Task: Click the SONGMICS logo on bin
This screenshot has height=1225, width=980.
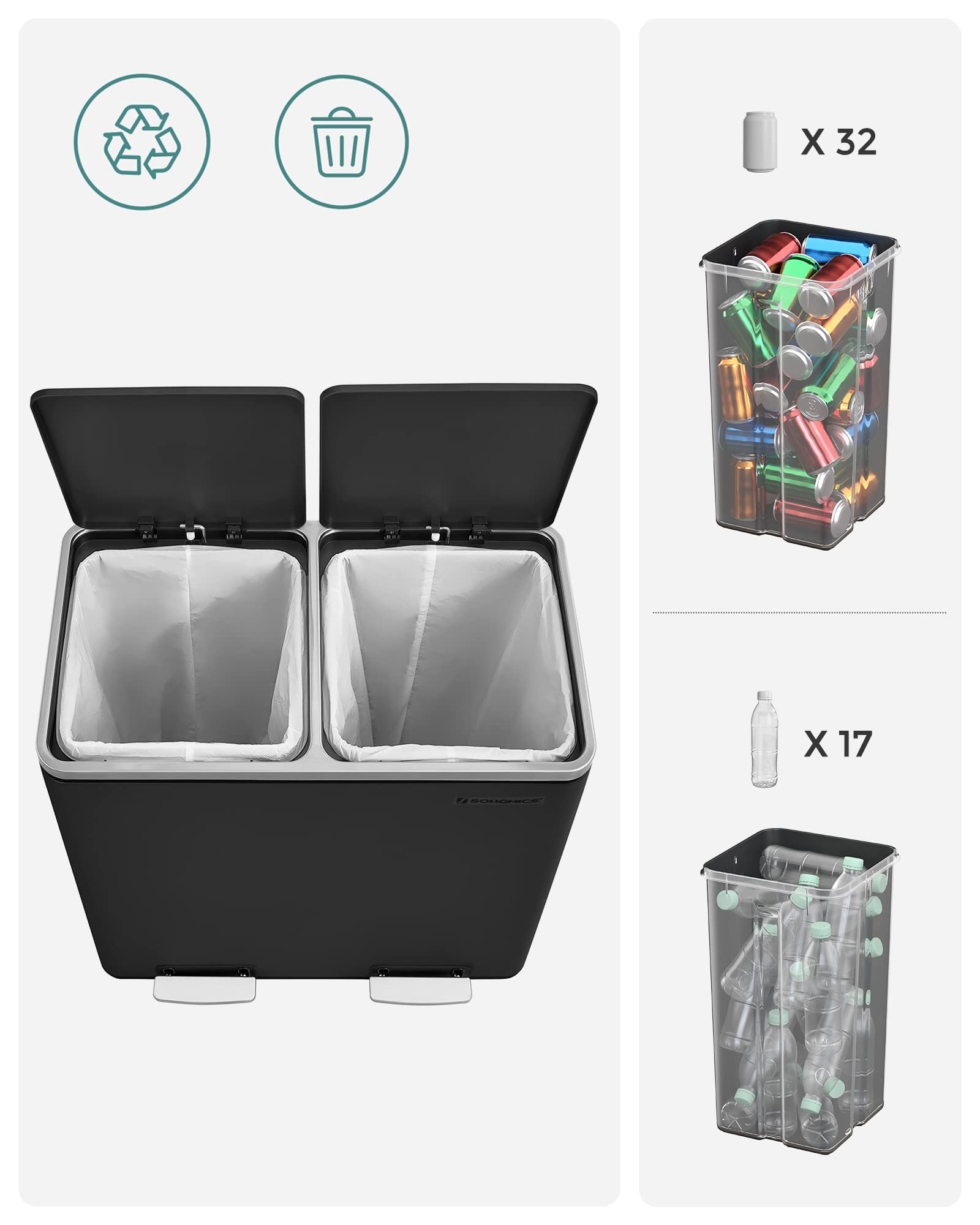Action: [x=499, y=800]
